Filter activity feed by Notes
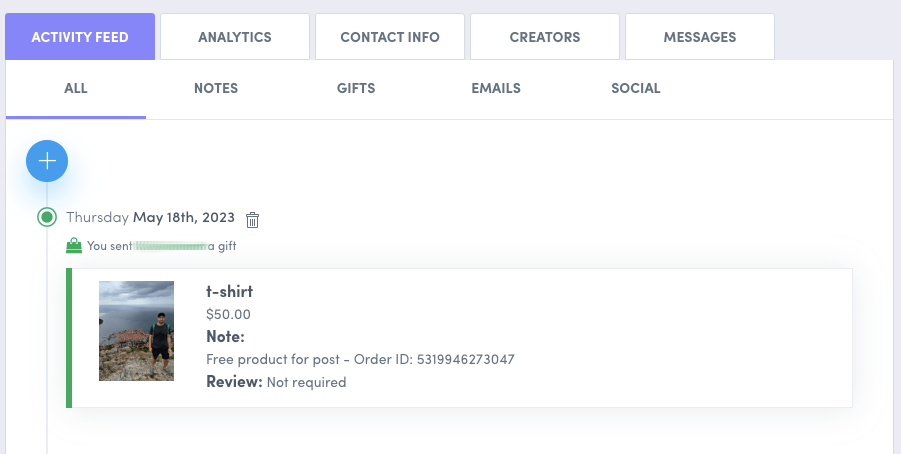Viewport: 901px width, 454px height. point(216,88)
